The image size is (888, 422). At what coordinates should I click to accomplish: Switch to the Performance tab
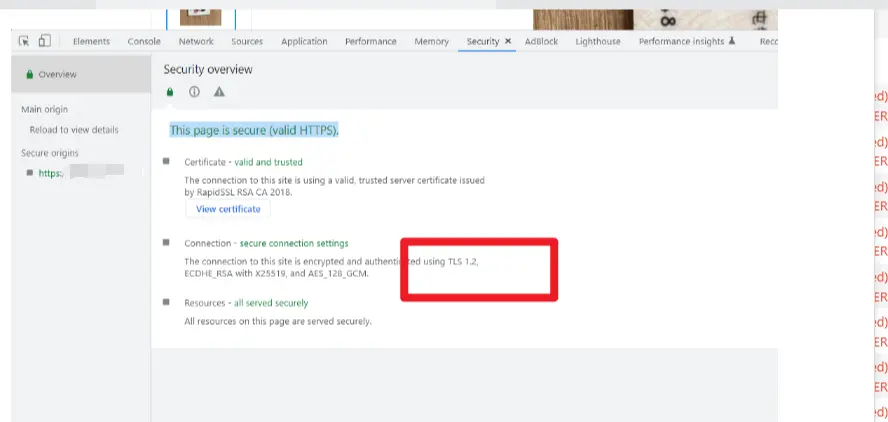[371, 41]
